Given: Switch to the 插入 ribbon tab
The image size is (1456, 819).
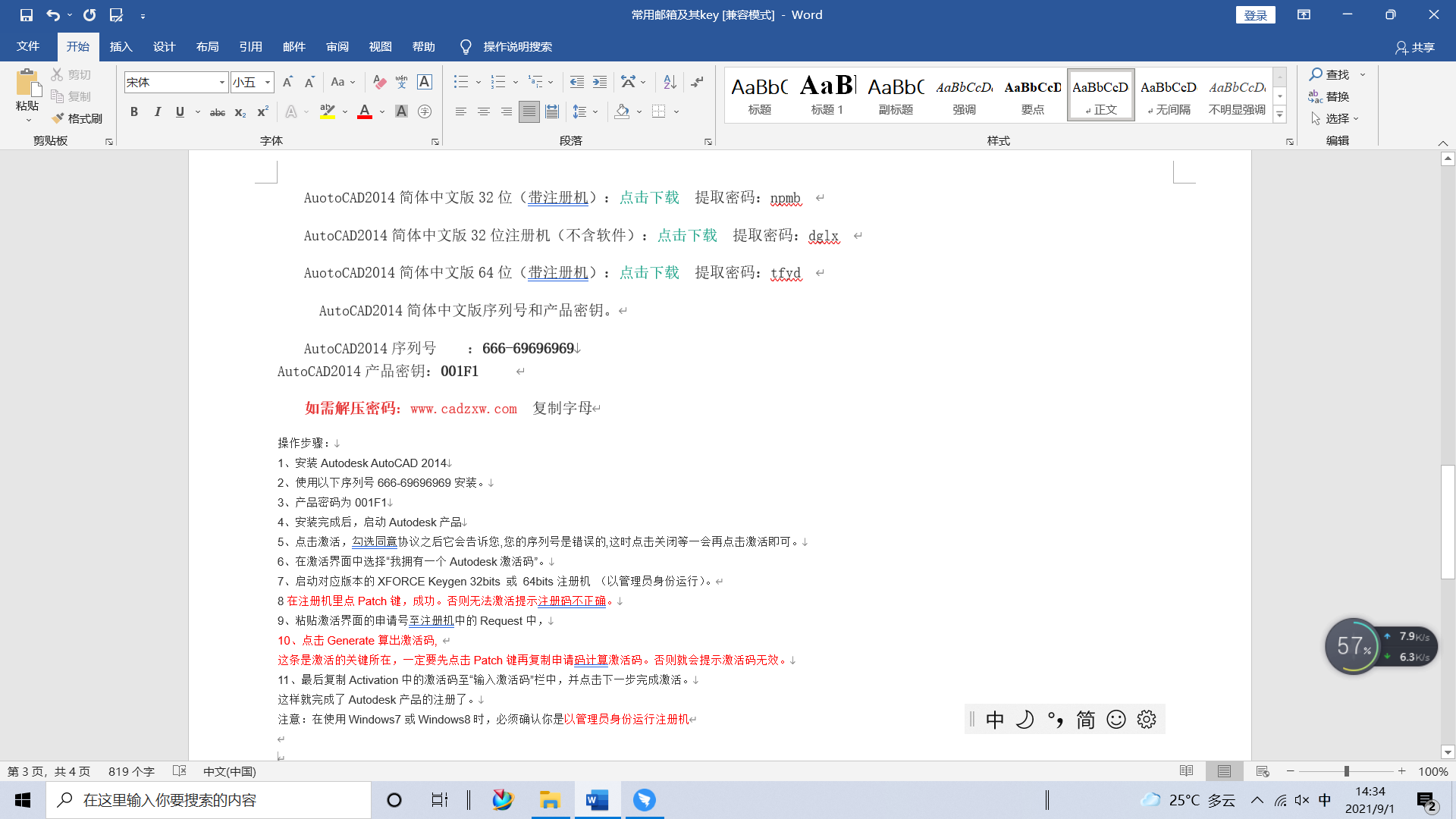Looking at the screenshot, I should [x=121, y=47].
